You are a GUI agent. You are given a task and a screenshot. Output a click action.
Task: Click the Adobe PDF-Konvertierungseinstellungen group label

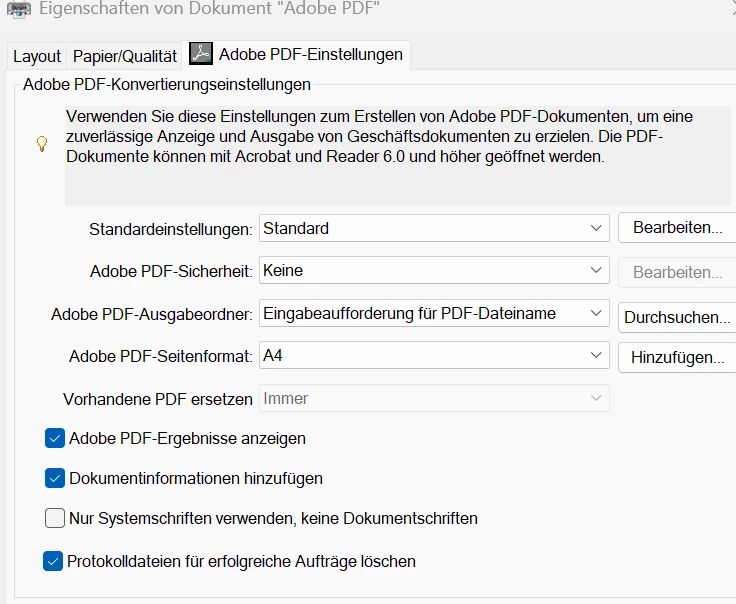pyautogui.click(x=167, y=84)
